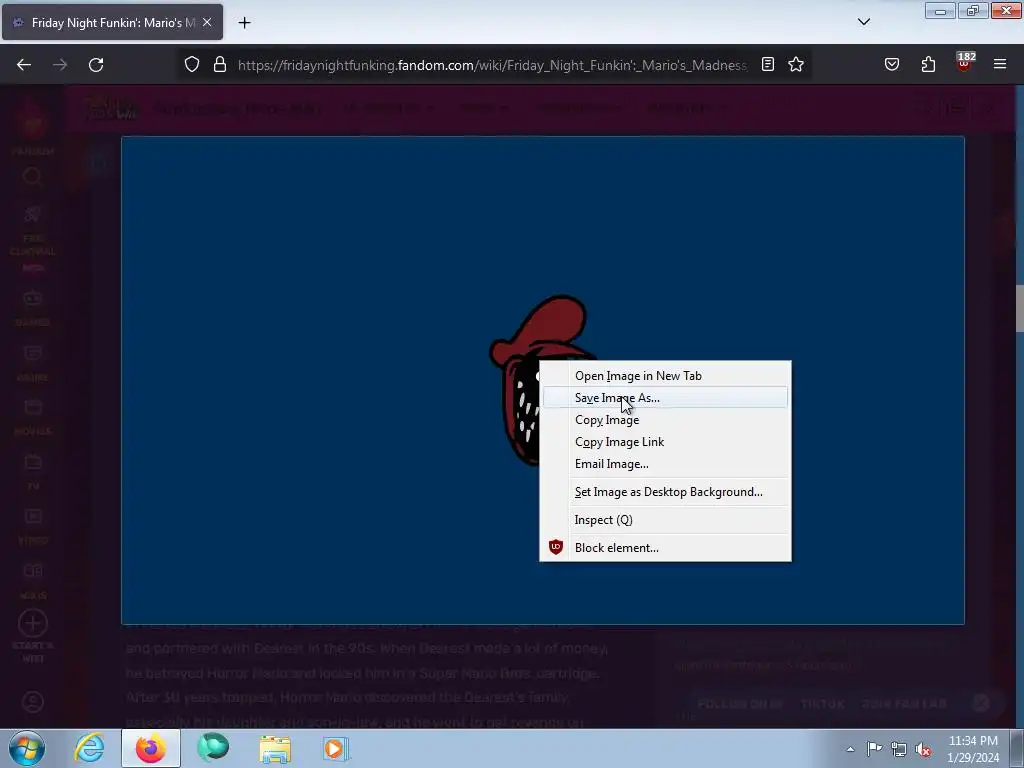
Task: Open the tracking protection shield icon
Action: (191, 65)
